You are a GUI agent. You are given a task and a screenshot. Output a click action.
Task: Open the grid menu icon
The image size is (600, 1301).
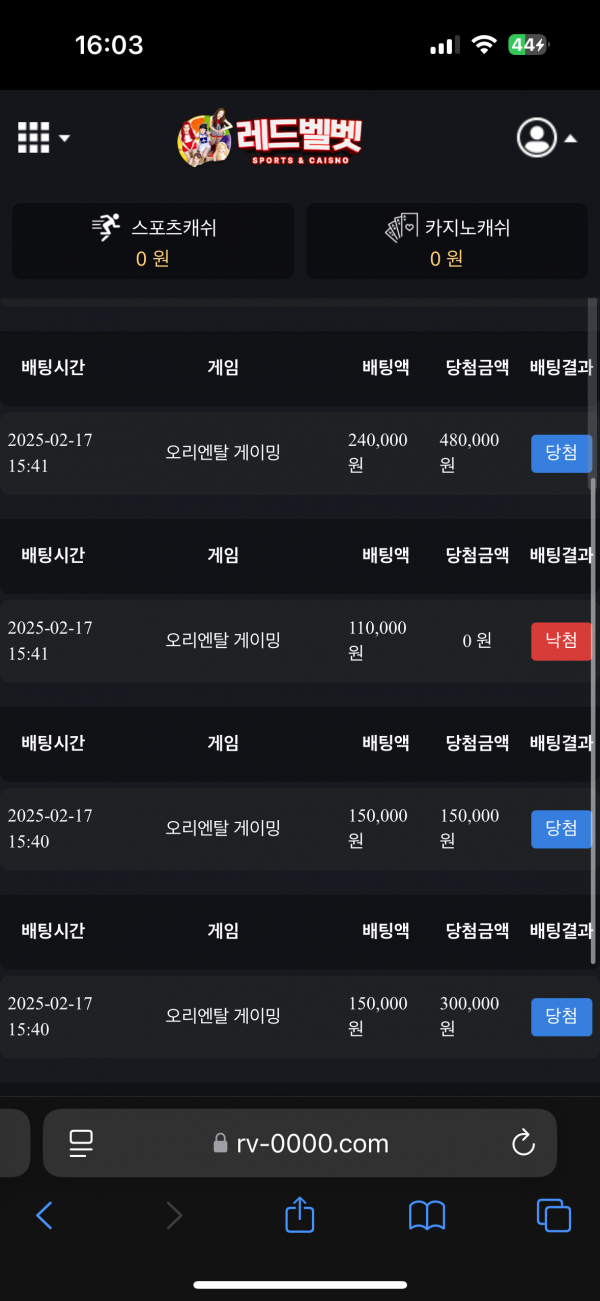34,138
